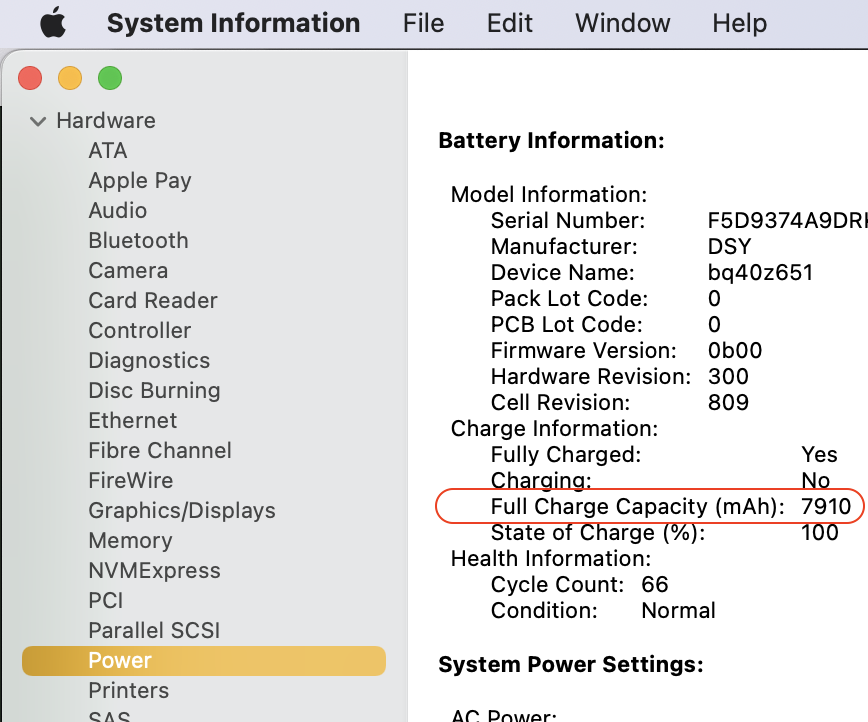The height and width of the screenshot is (722, 868).
Task: Select Apple Pay in the sidebar
Action: (x=140, y=180)
